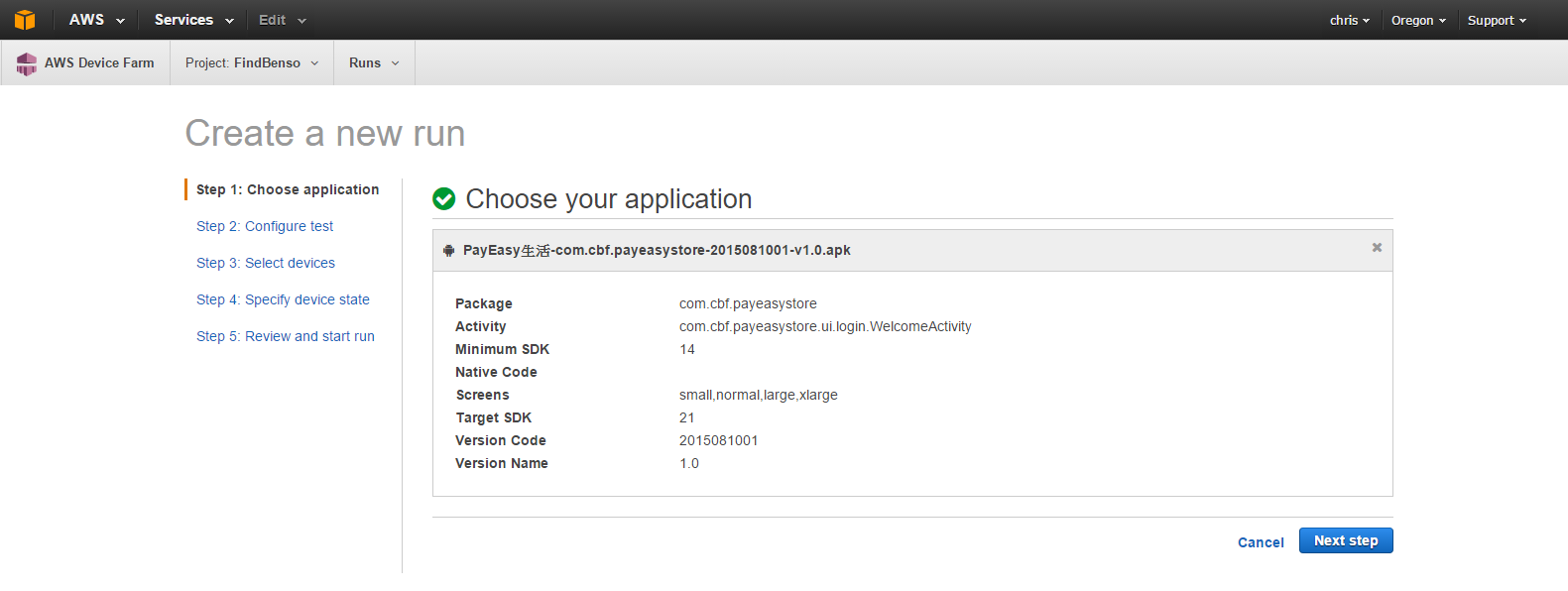
Task: Click the WelcomeActivity activity value
Action: pyautogui.click(x=825, y=326)
